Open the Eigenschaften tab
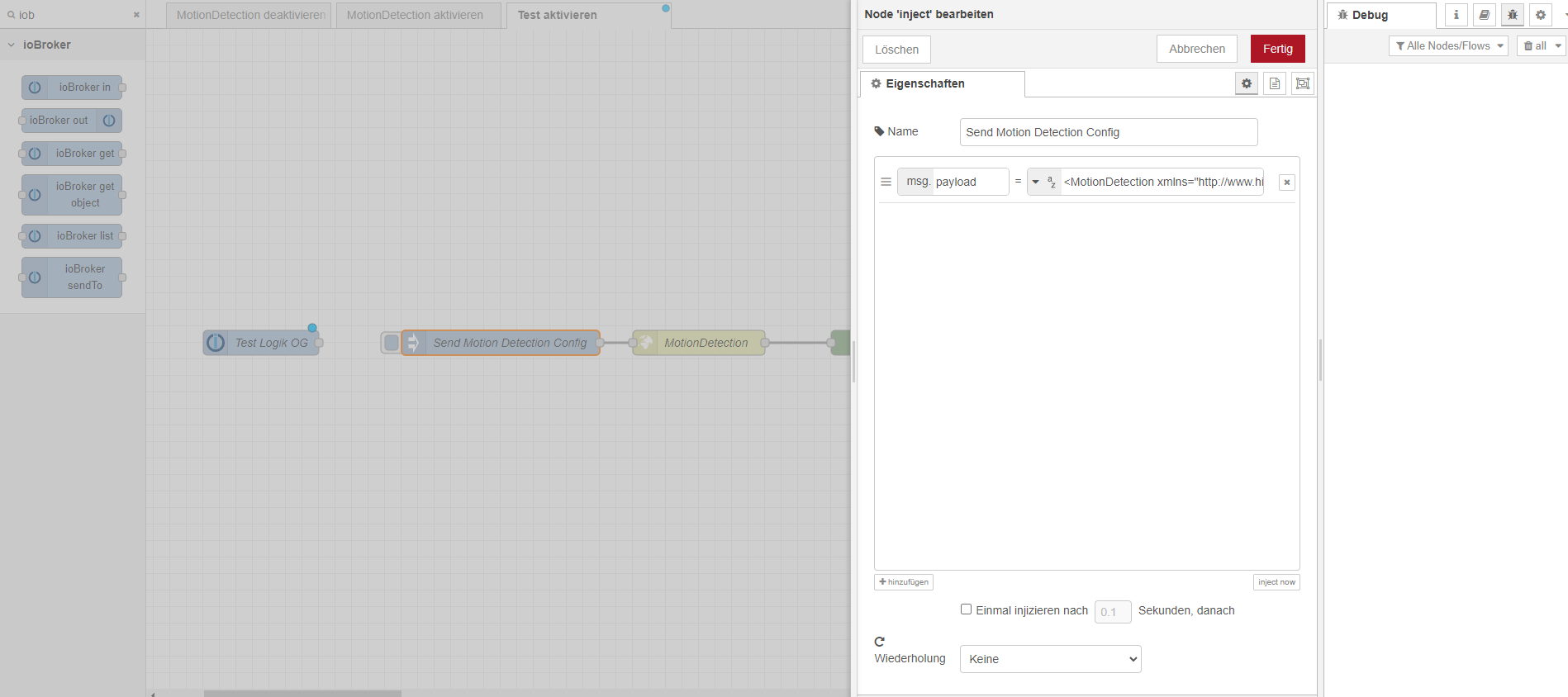The image size is (1568, 697). (x=943, y=83)
